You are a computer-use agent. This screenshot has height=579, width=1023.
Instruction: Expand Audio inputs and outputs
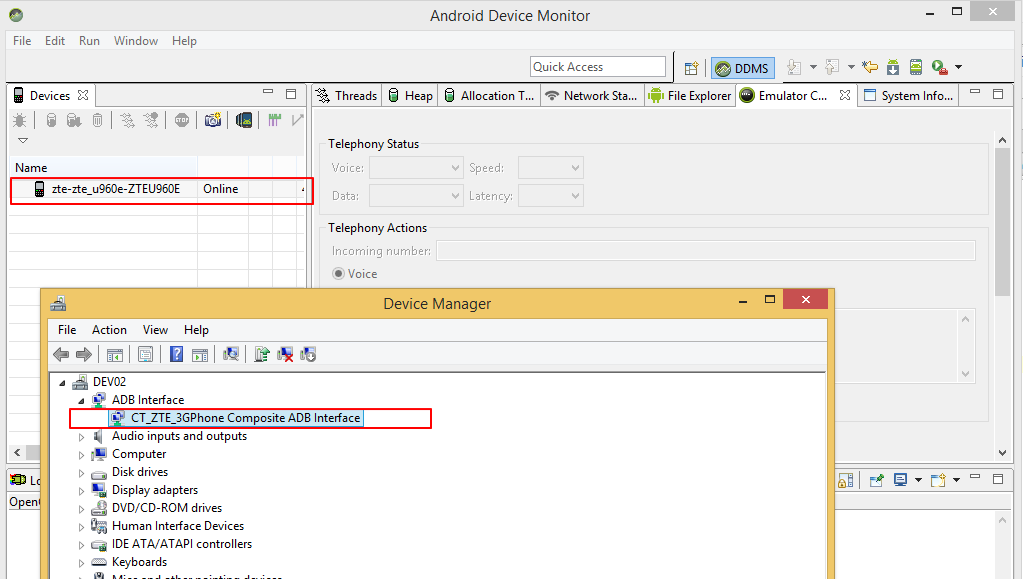(82, 437)
